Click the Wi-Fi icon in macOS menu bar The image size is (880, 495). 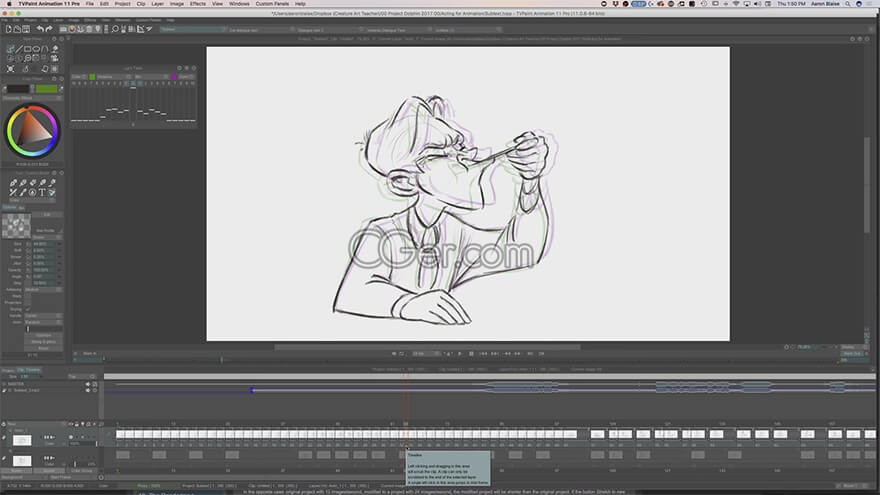(x=736, y=3)
